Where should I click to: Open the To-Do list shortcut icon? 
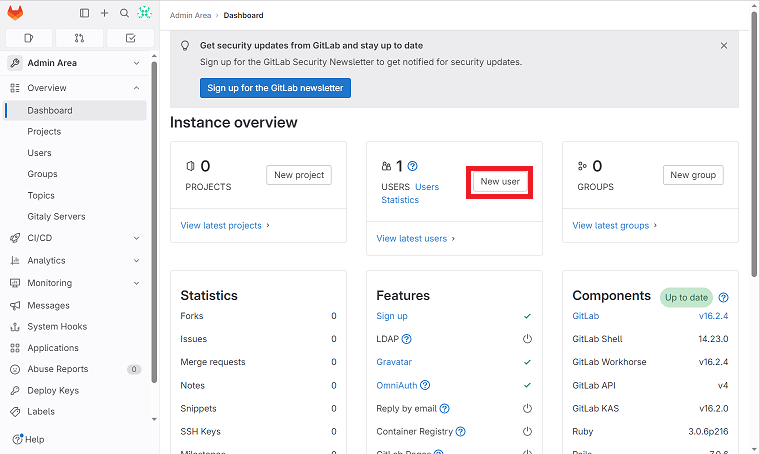tap(130, 38)
